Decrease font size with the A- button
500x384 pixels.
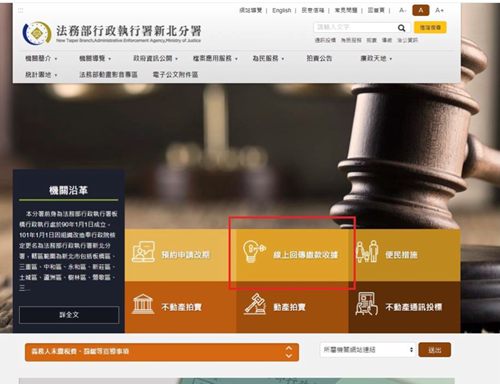403,10
